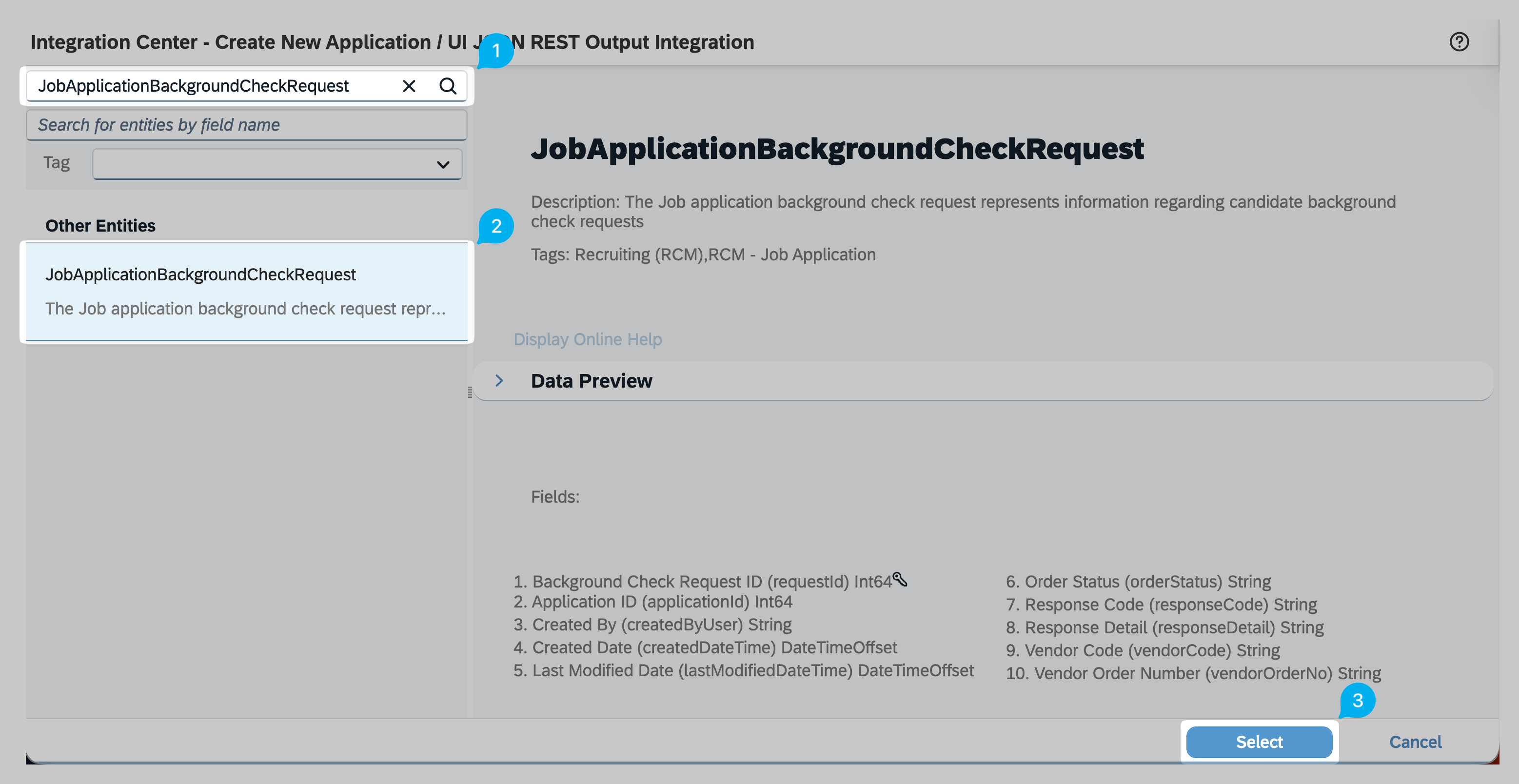Open the help question mark icon
The height and width of the screenshot is (784, 1519).
pos(1459,42)
